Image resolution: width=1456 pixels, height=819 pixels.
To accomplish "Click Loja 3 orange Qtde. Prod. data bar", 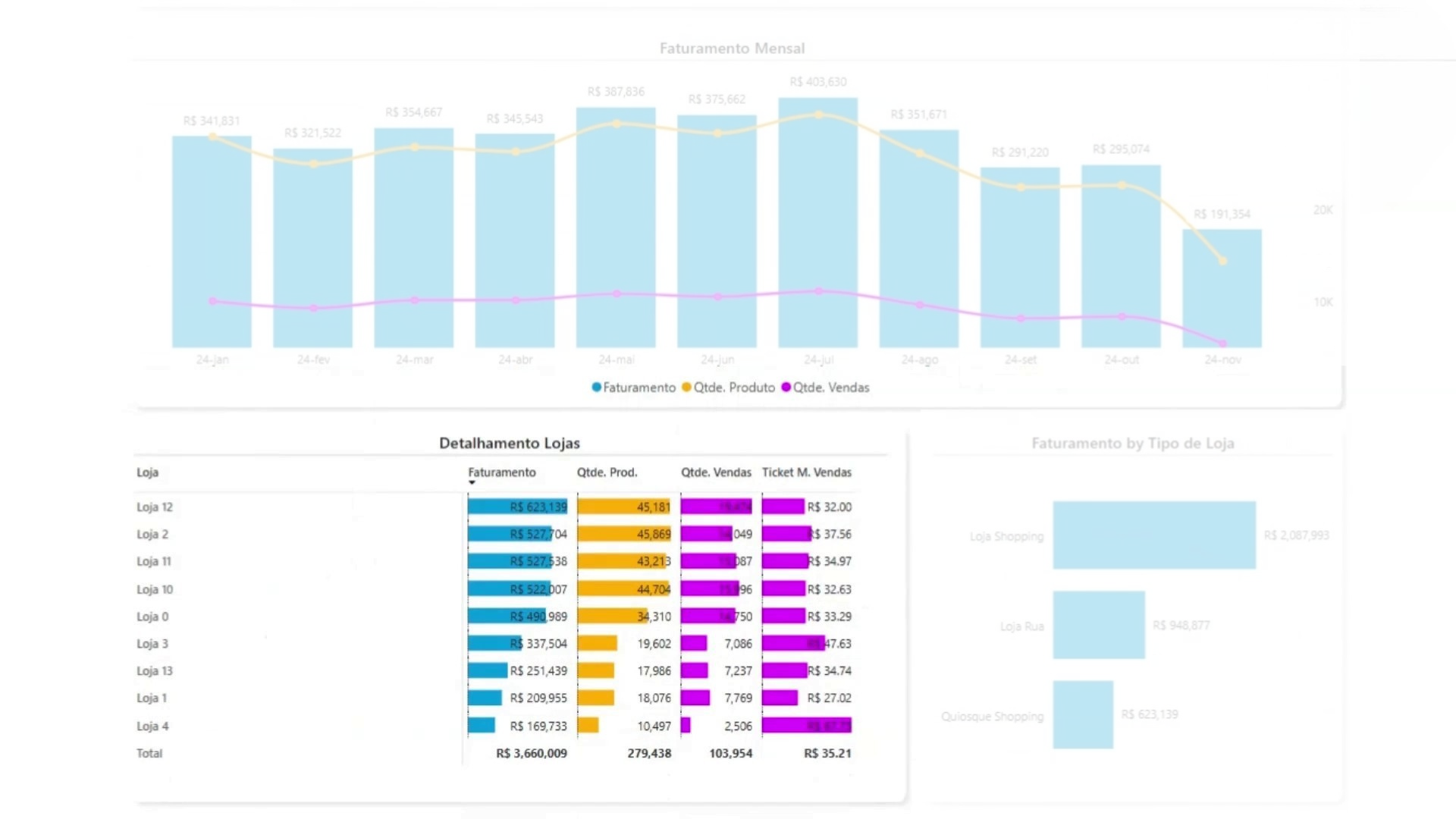I will coord(597,644).
